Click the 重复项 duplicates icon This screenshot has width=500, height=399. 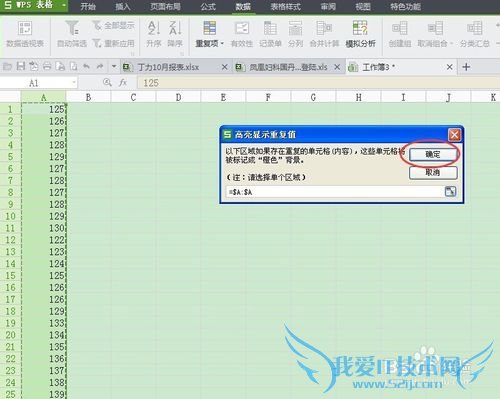(209, 28)
